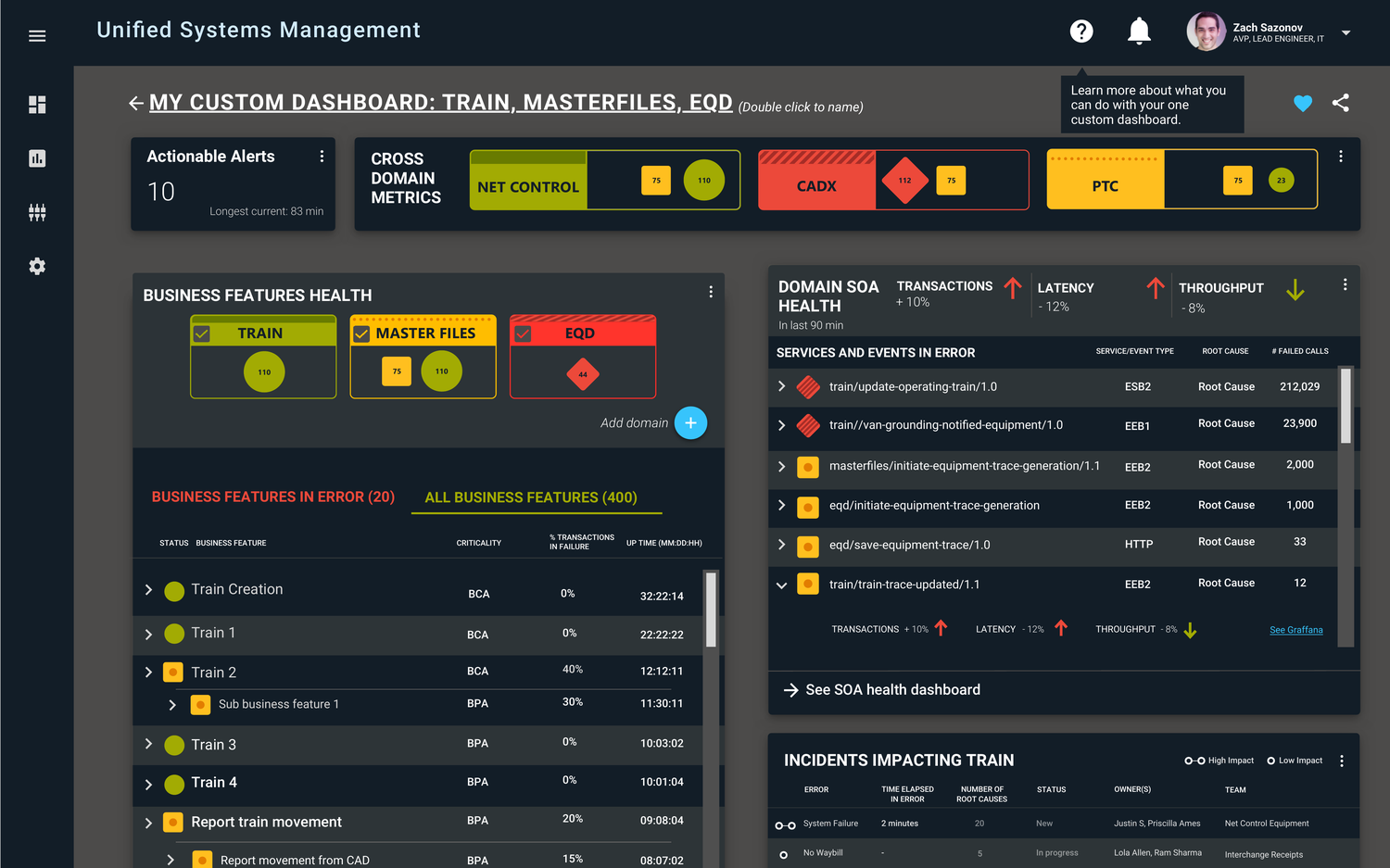Click the yellow 75 square in NET CONTROL
1390x868 pixels.
pos(656,181)
